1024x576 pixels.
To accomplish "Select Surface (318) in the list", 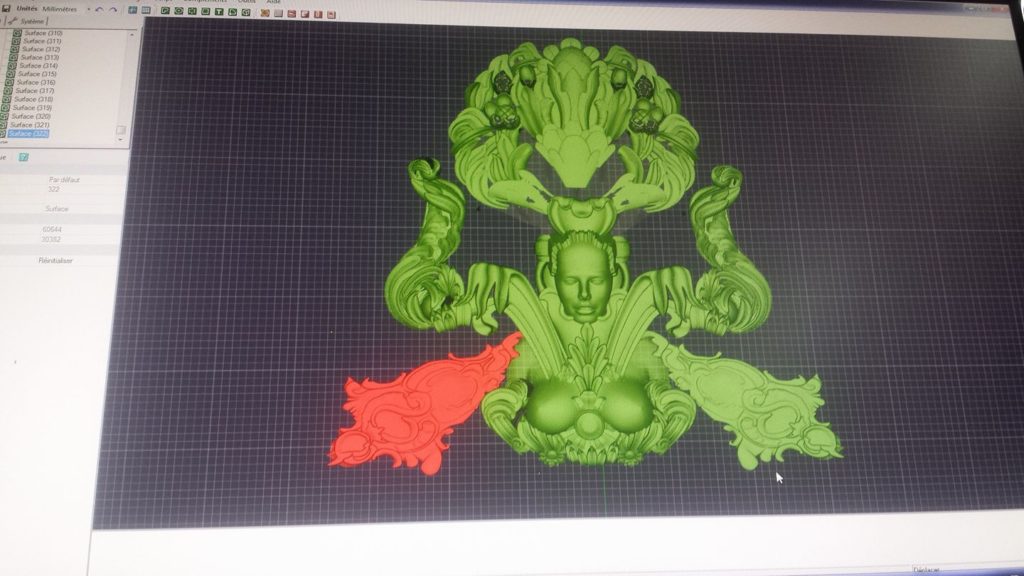I will (33, 99).
